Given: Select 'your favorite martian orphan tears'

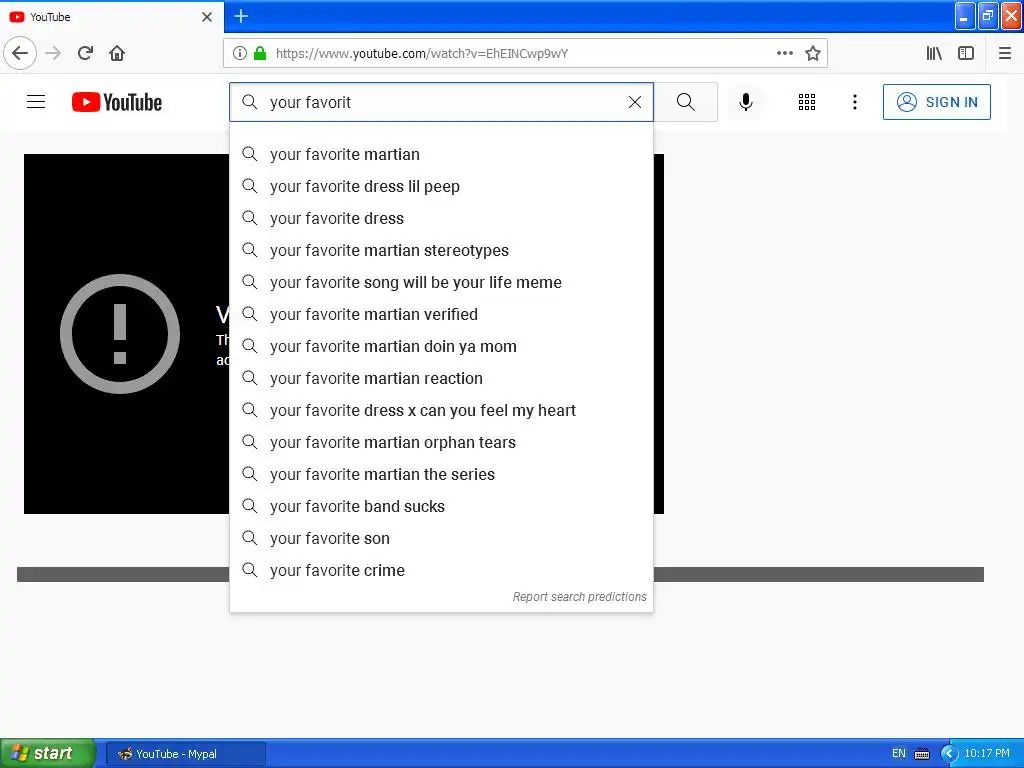Looking at the screenshot, I should [441, 442].
